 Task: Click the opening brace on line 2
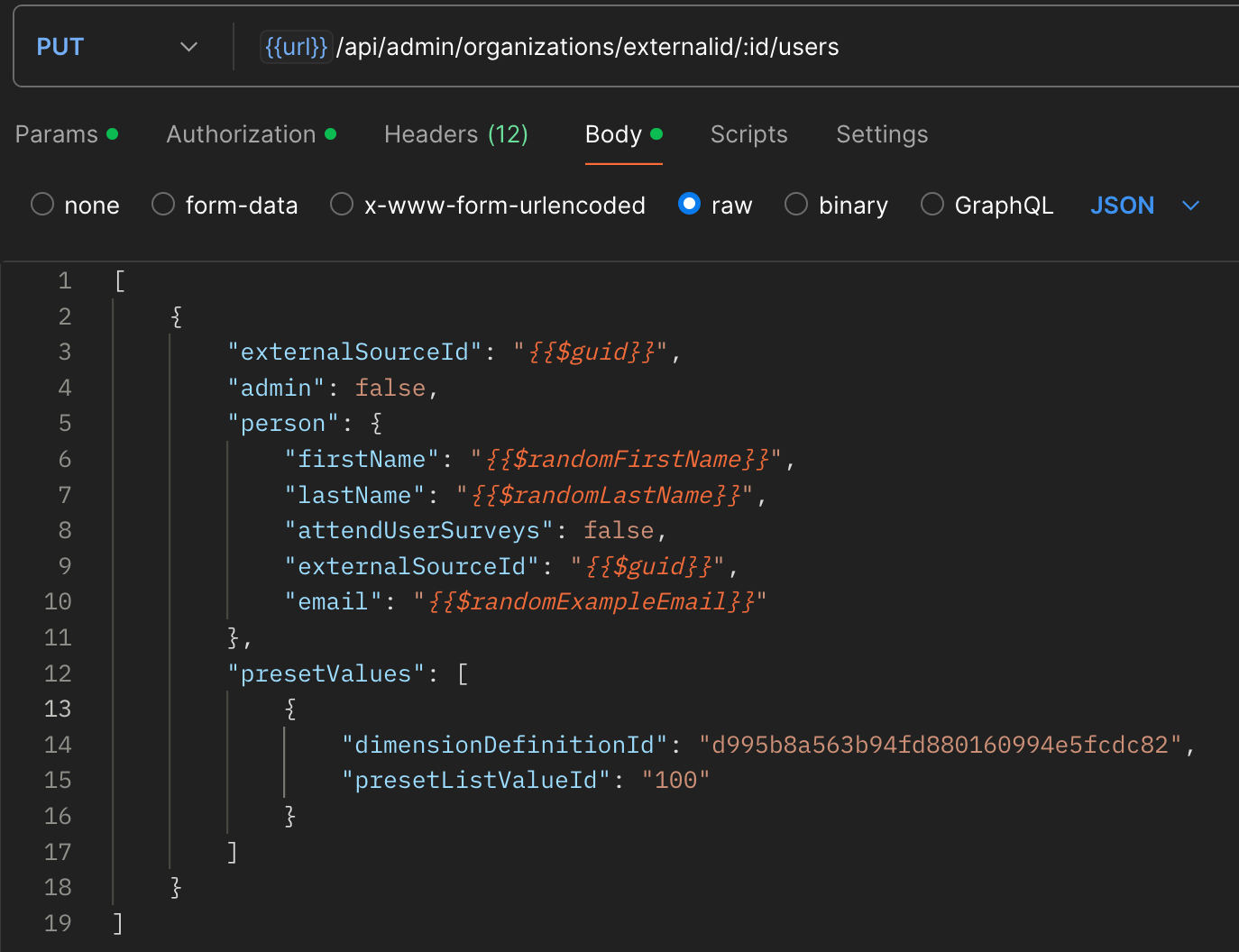coord(177,316)
